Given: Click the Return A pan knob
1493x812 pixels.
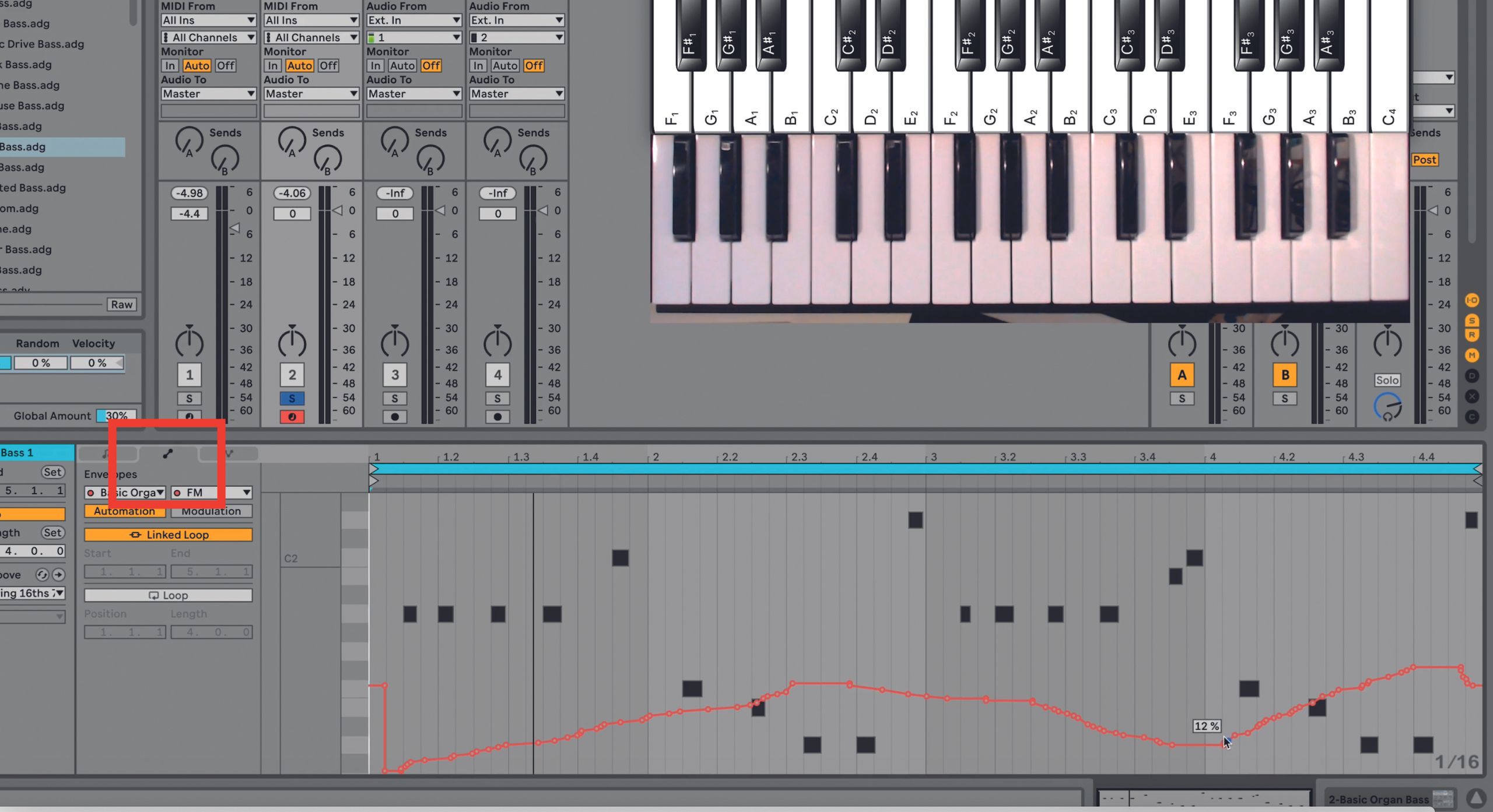Looking at the screenshot, I should [x=1182, y=342].
